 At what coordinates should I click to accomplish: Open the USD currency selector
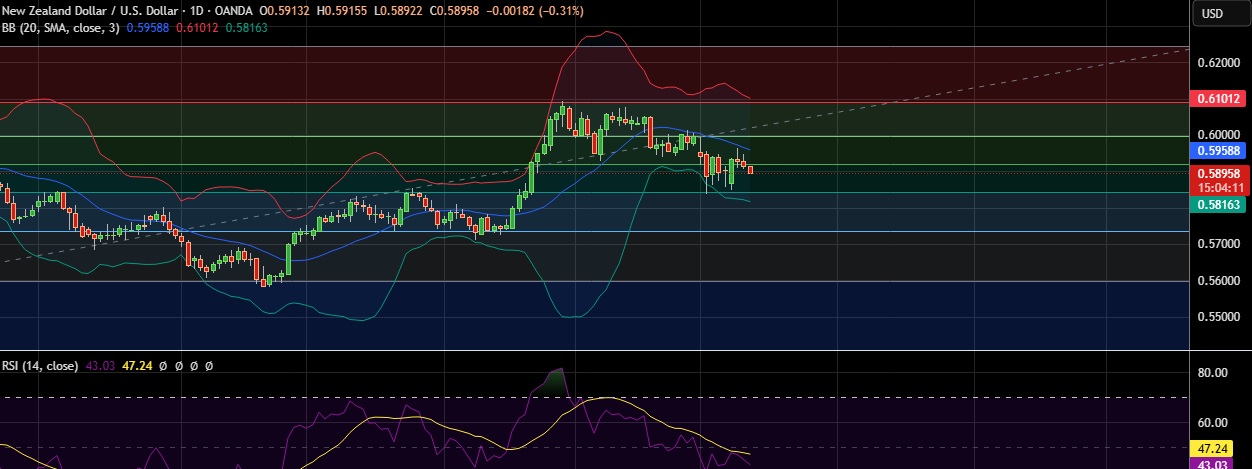click(1212, 13)
